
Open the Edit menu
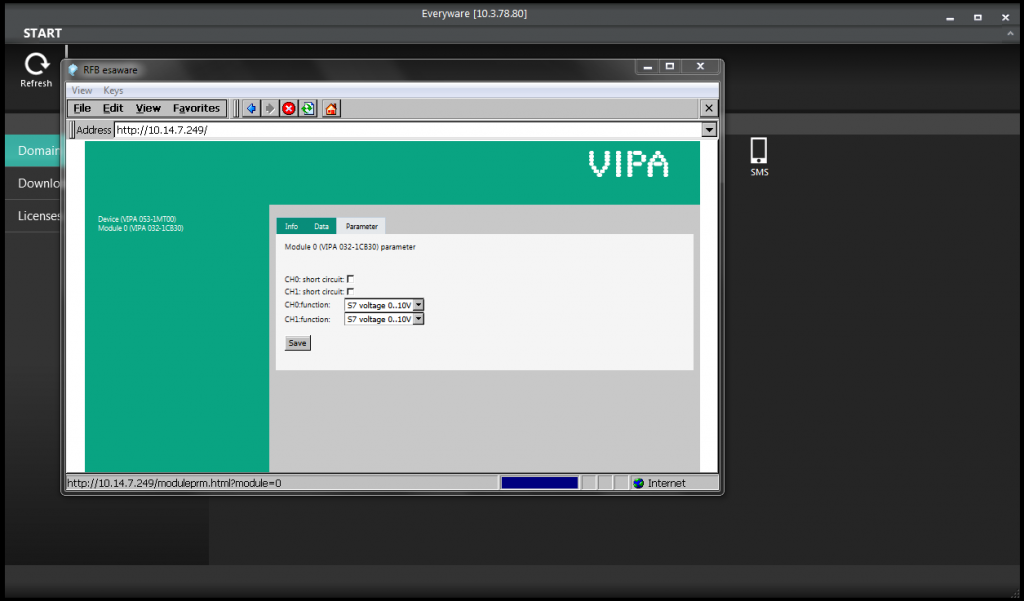113,108
